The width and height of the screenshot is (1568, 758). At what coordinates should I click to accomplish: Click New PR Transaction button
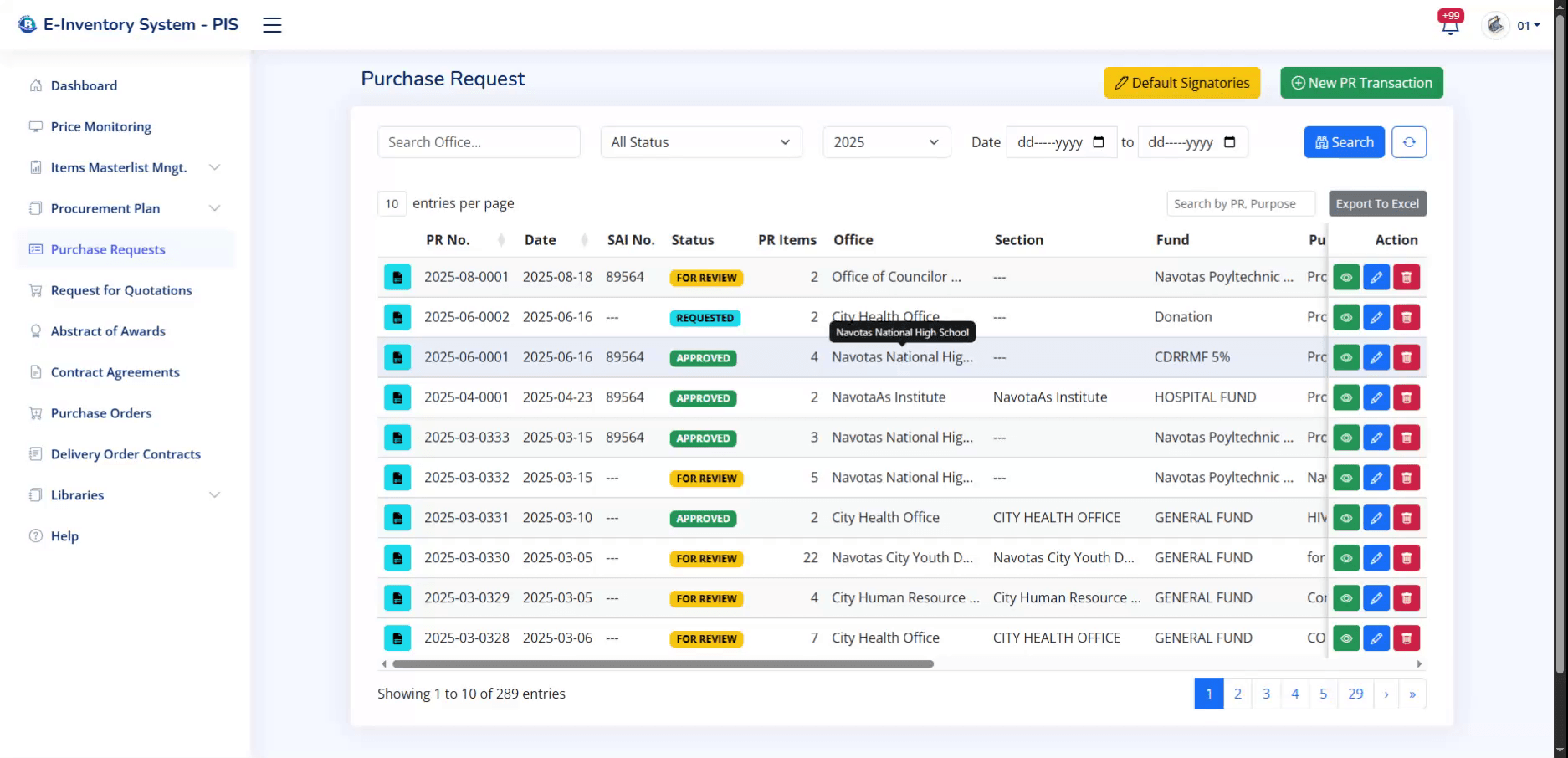coord(1361,83)
